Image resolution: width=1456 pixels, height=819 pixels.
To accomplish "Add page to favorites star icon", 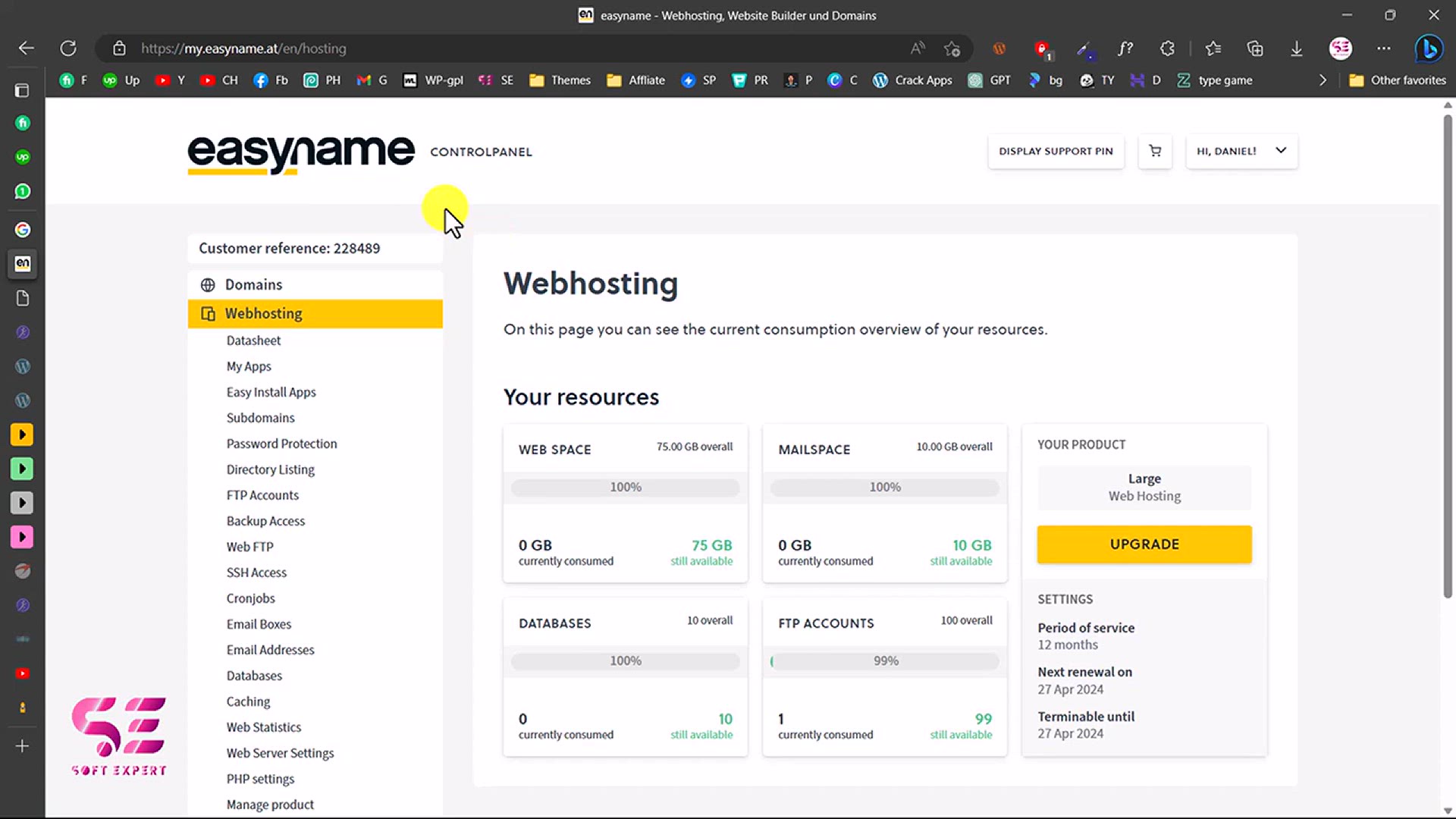I will (x=952, y=49).
